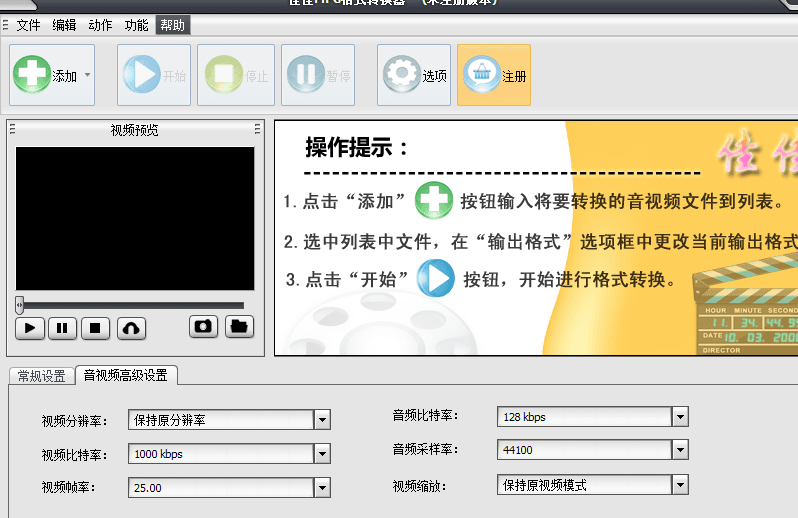Expand the Add button's small dropdown arrow
Image resolution: width=798 pixels, height=518 pixels.
click(x=88, y=75)
